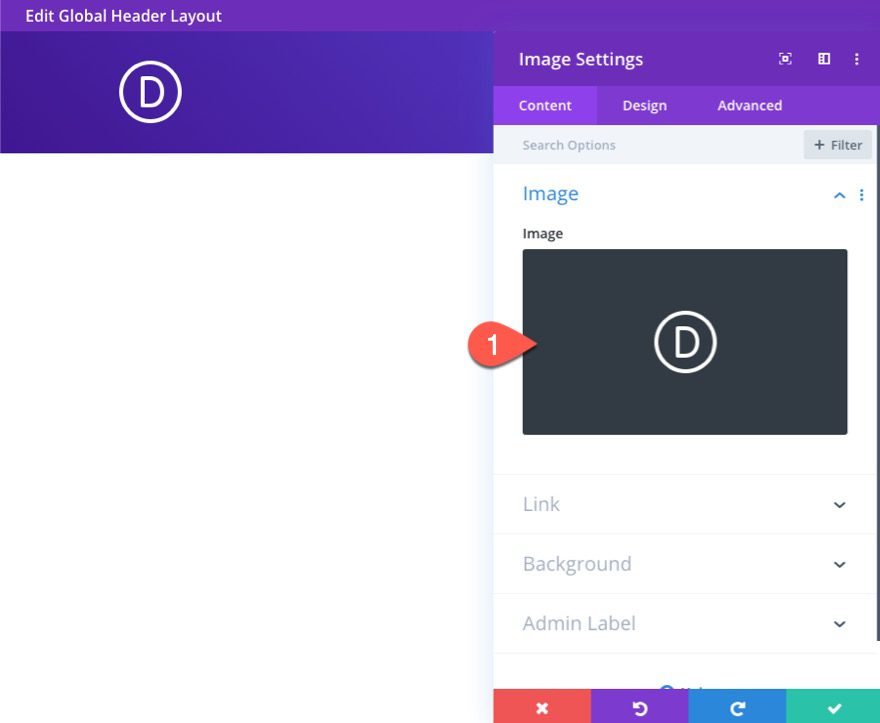
Task: Click the Divi logo in the header preview
Action: point(150,92)
